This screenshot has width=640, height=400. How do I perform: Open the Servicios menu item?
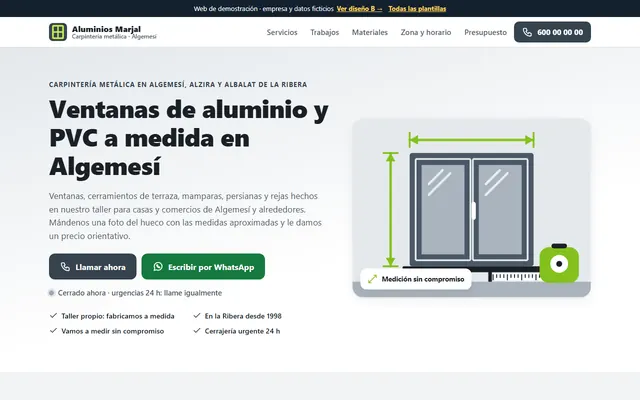click(282, 32)
